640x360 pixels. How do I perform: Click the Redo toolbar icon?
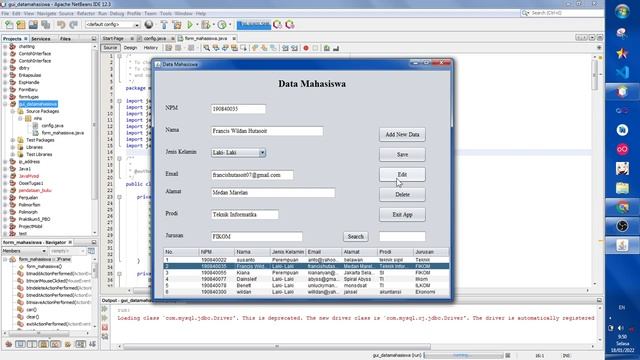pyautogui.click(x=73, y=25)
